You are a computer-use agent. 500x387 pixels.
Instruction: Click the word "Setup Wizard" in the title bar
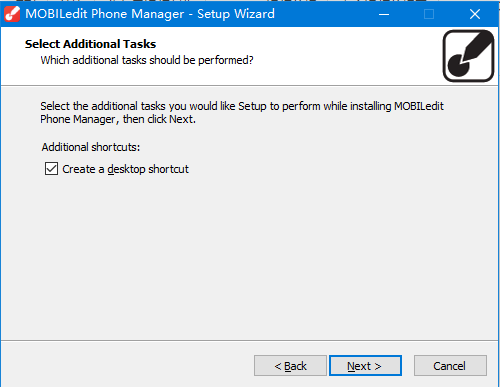tap(236, 14)
